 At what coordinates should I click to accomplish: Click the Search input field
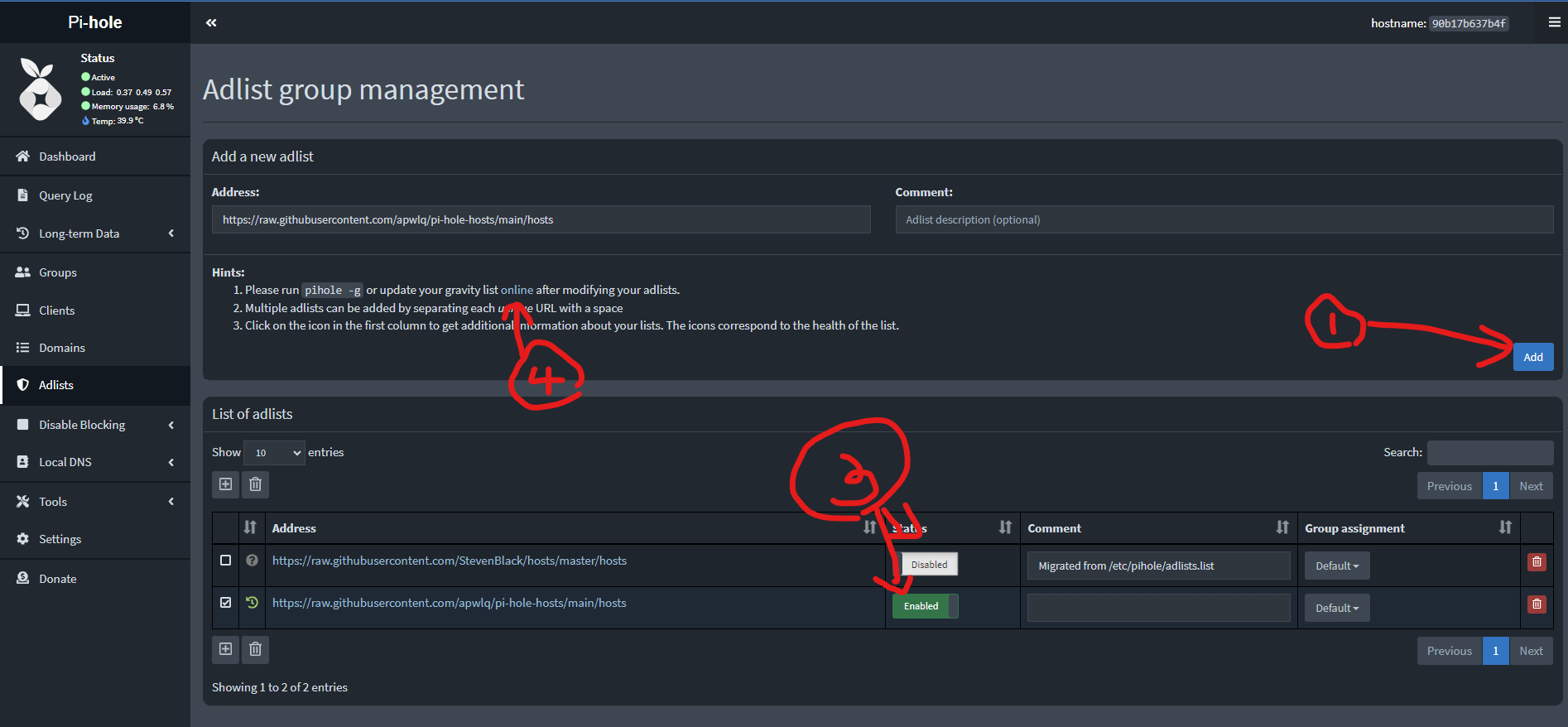(1490, 453)
